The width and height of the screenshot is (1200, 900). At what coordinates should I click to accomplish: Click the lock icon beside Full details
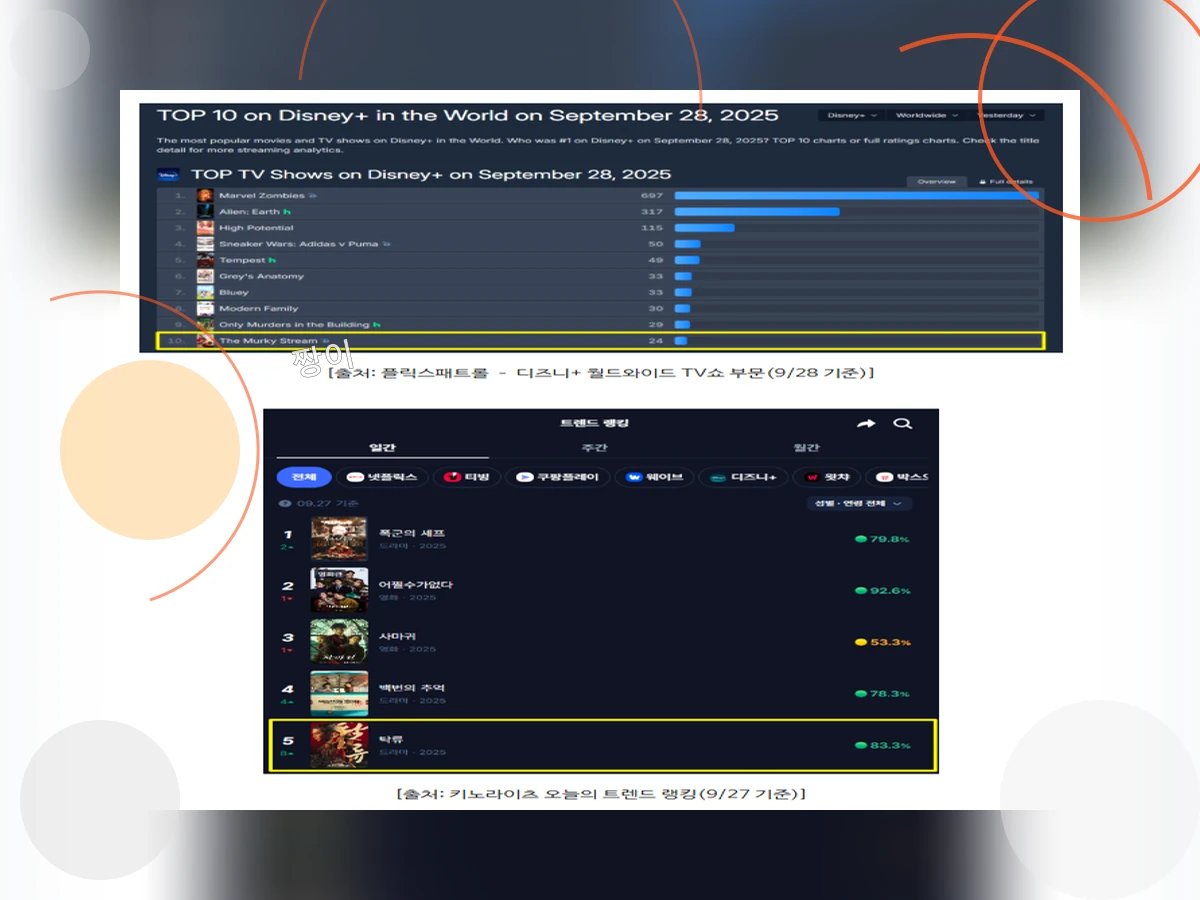(x=982, y=182)
